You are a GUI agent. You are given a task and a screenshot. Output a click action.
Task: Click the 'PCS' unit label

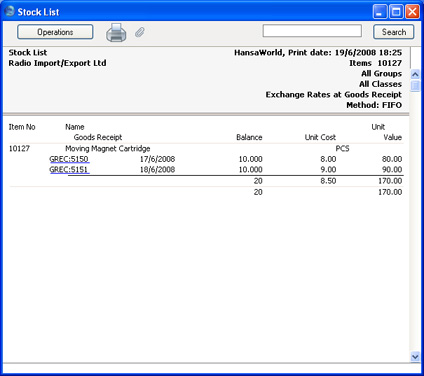tap(342, 149)
